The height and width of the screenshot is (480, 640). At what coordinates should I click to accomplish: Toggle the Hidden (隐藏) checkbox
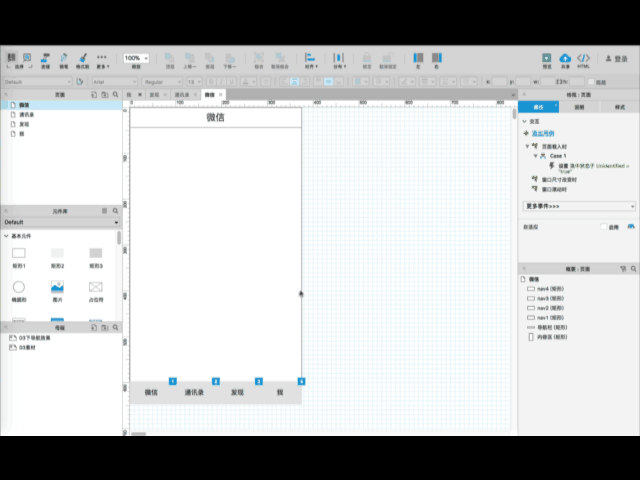pos(591,82)
